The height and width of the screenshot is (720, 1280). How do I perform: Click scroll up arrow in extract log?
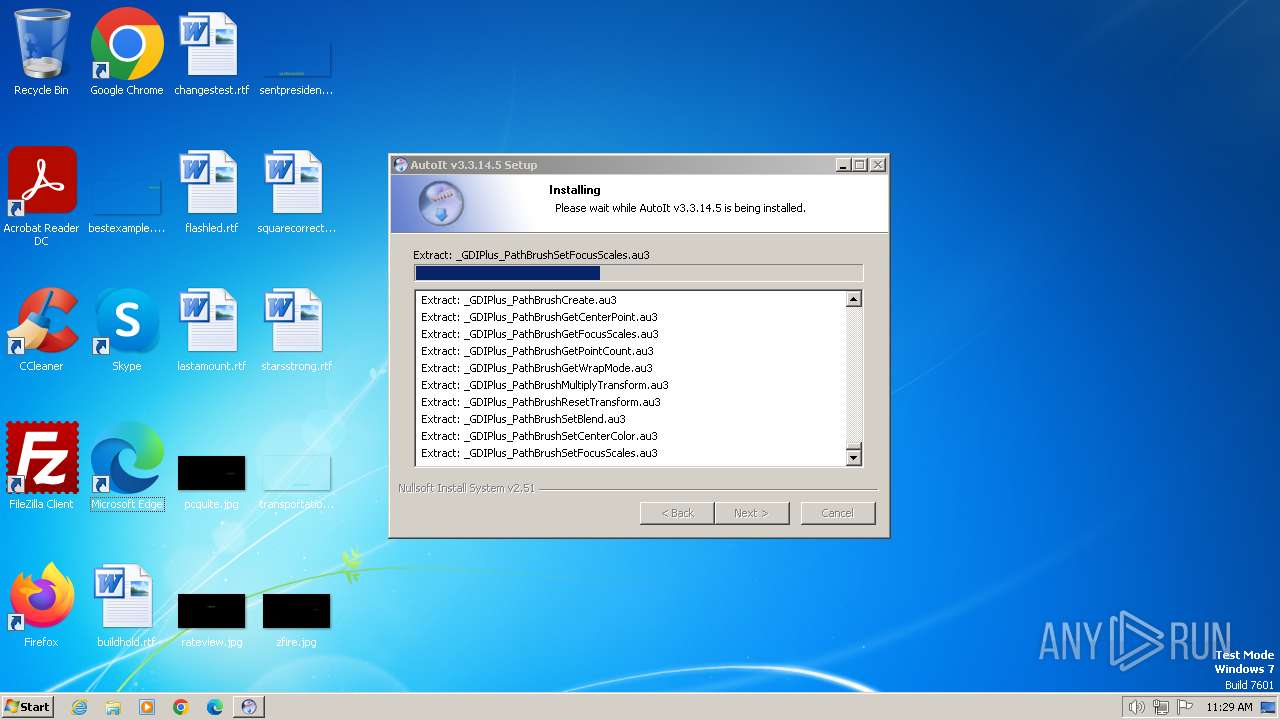[x=853, y=299]
